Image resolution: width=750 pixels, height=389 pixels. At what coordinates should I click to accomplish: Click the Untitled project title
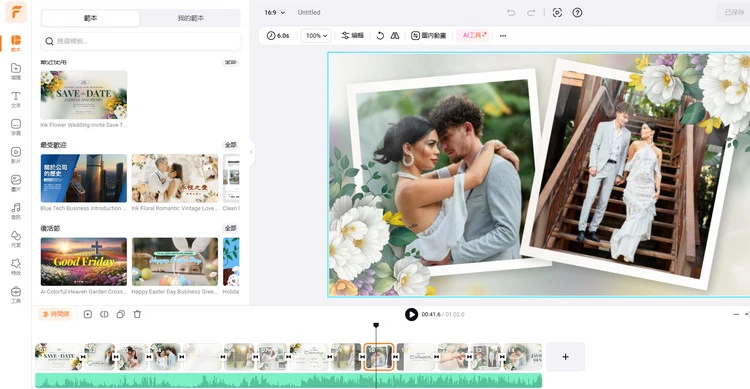click(309, 12)
